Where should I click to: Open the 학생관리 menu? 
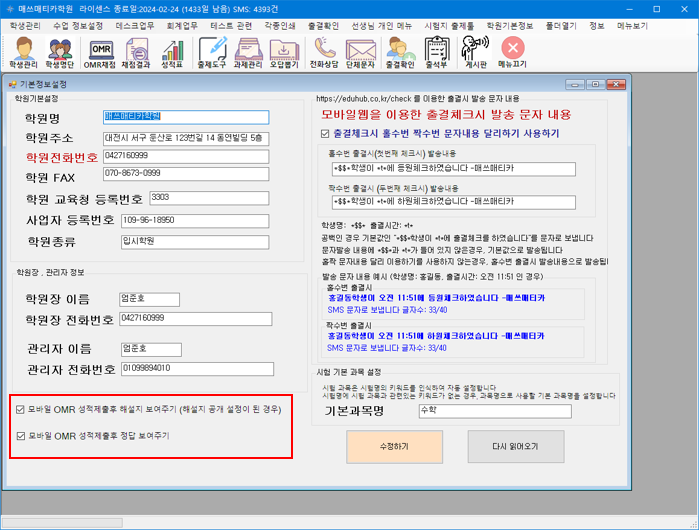coord(25,26)
